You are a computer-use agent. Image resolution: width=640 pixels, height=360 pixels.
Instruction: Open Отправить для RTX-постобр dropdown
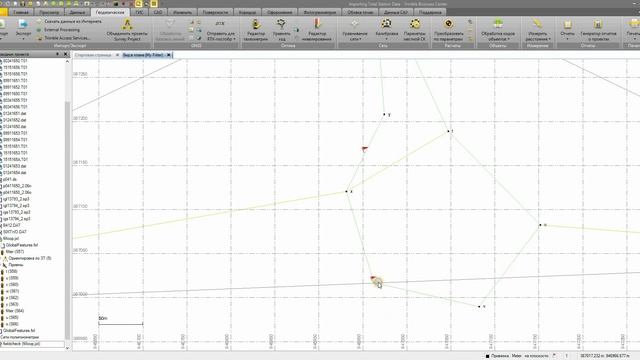click(220, 29)
